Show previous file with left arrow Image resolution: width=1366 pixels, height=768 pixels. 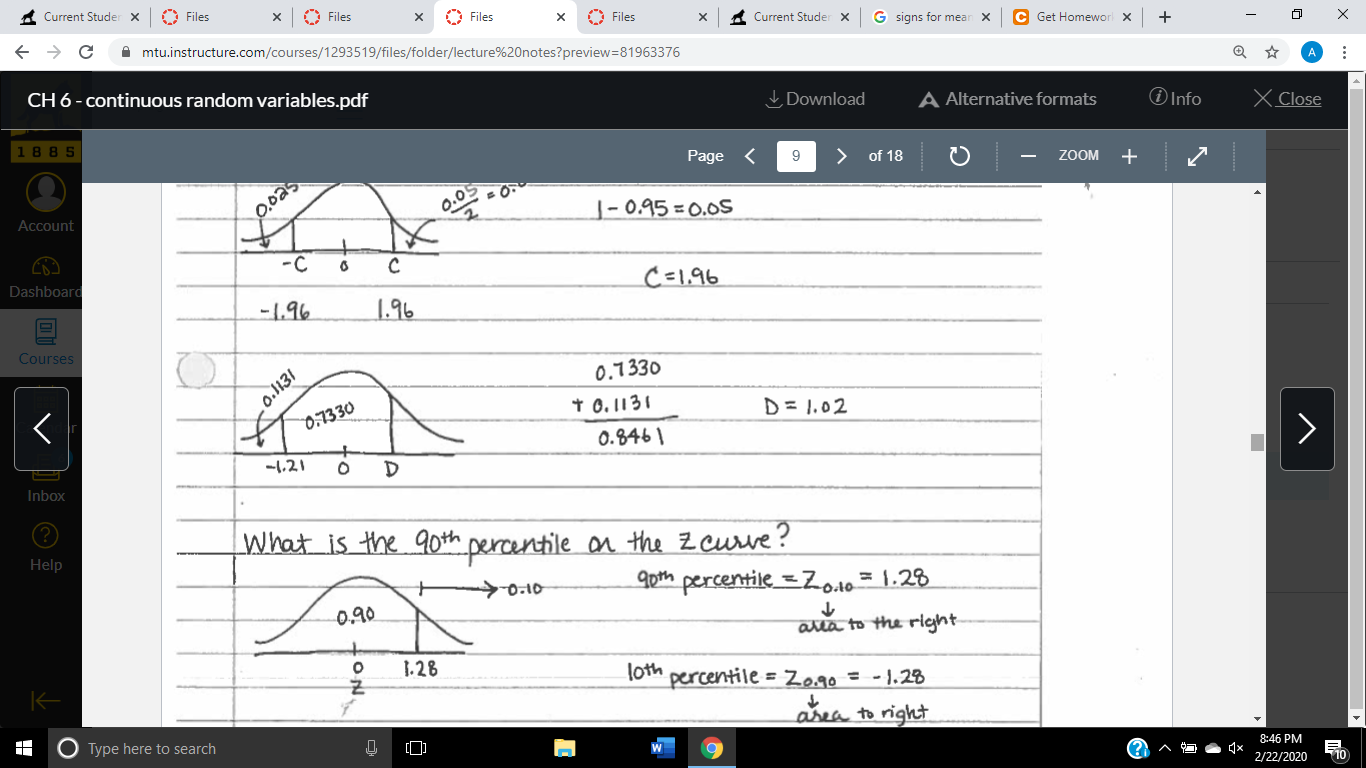(x=41, y=429)
